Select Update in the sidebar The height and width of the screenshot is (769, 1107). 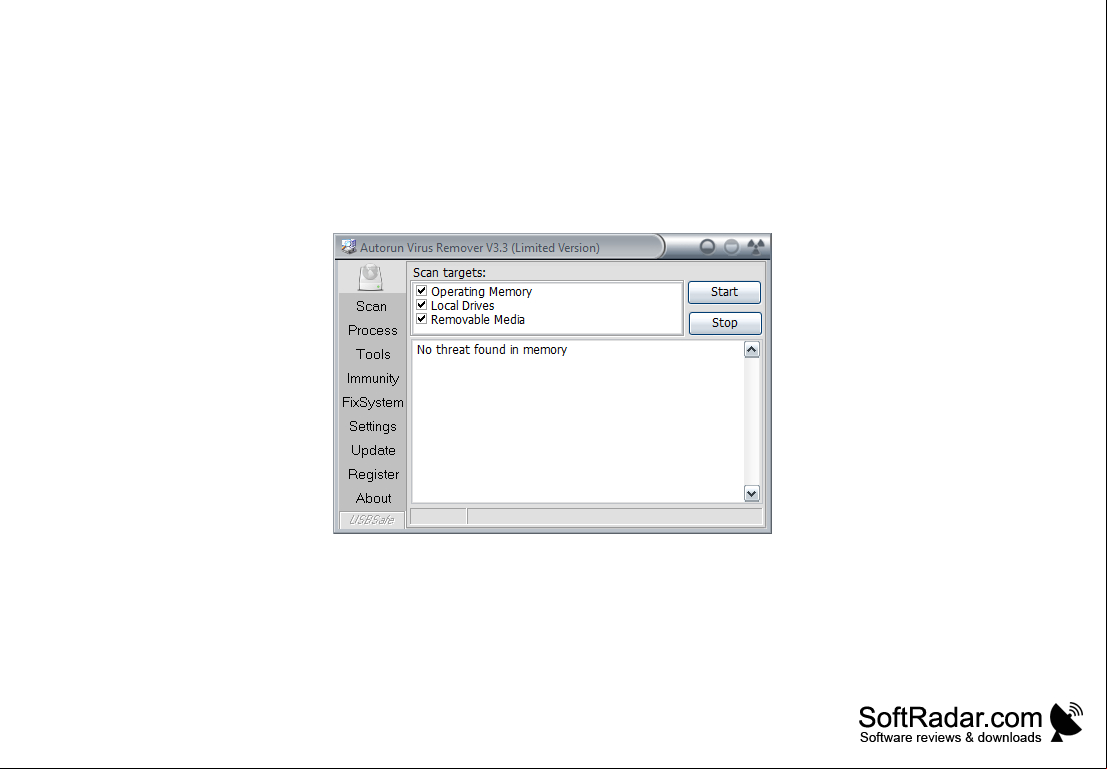(x=373, y=451)
